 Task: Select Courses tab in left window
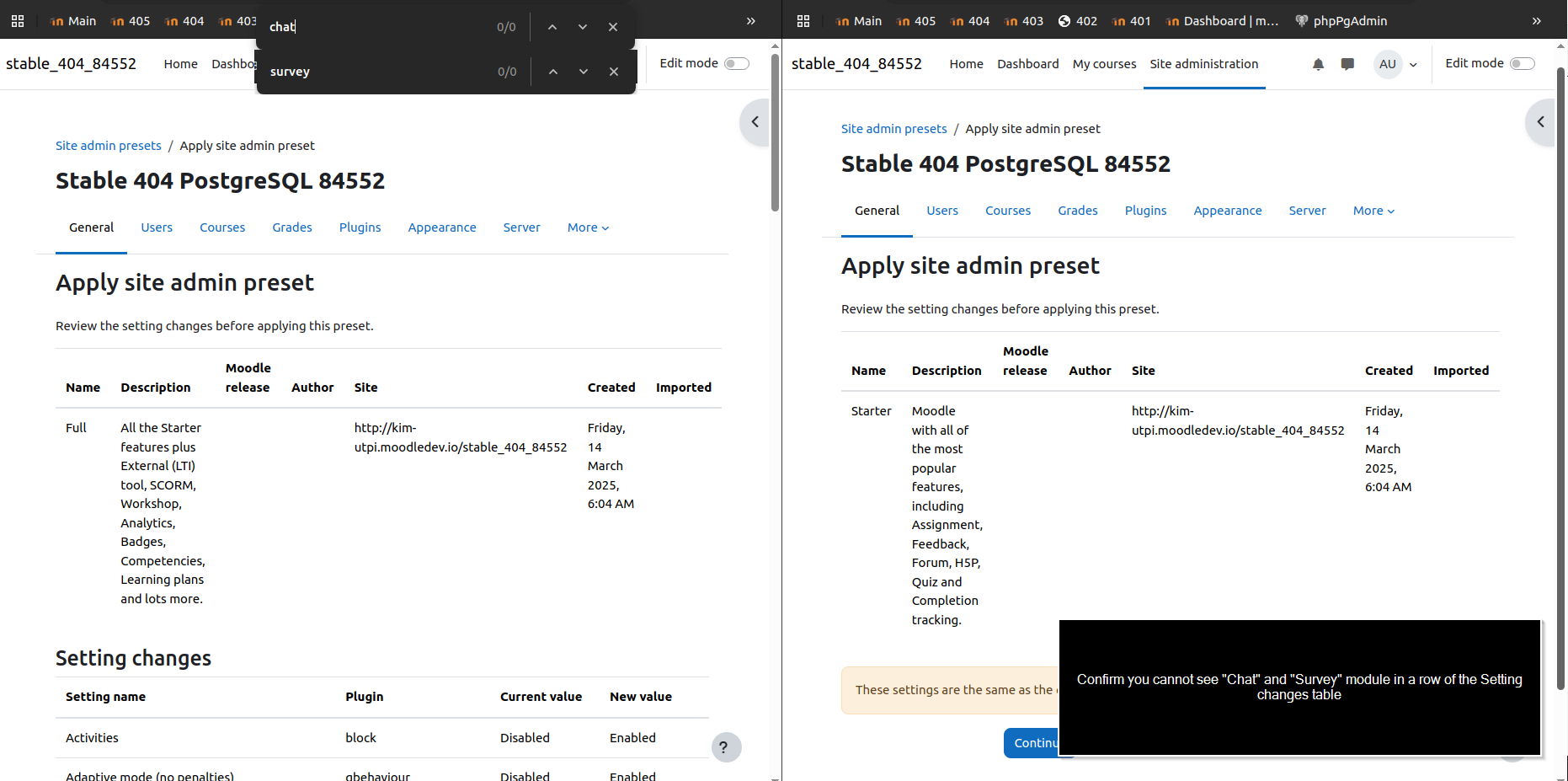tap(222, 227)
